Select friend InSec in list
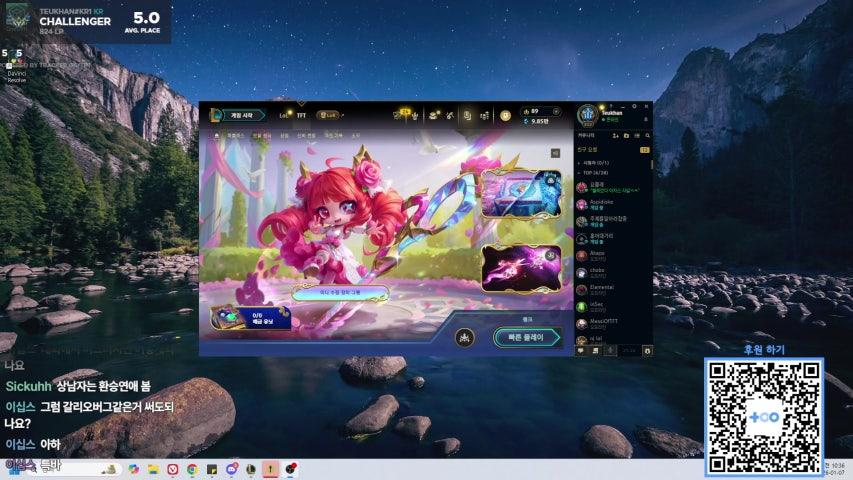This screenshot has width=853, height=480. 613,306
